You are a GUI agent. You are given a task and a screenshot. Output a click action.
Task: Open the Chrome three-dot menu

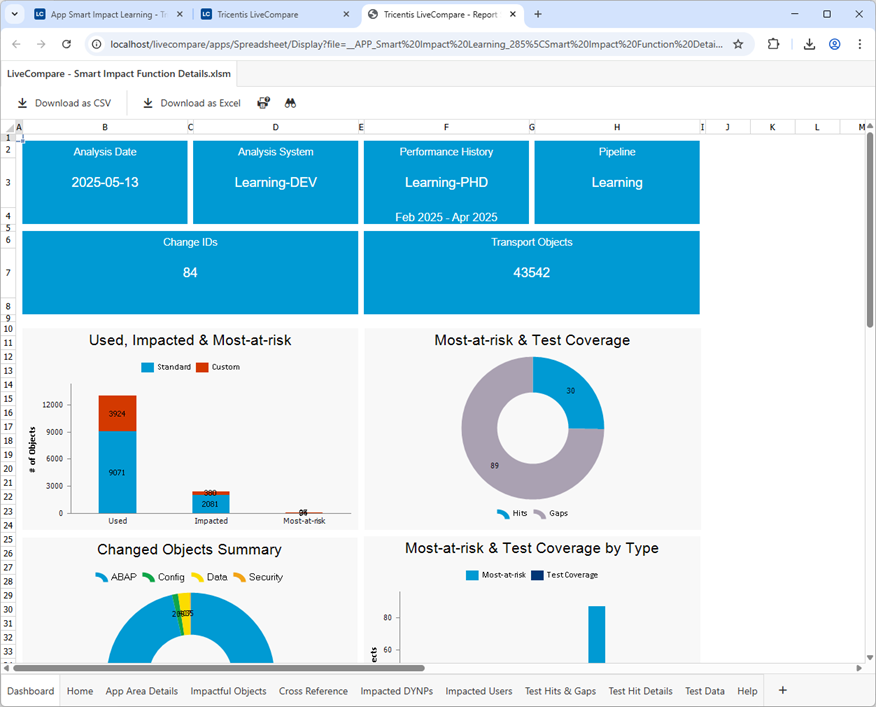(x=860, y=44)
